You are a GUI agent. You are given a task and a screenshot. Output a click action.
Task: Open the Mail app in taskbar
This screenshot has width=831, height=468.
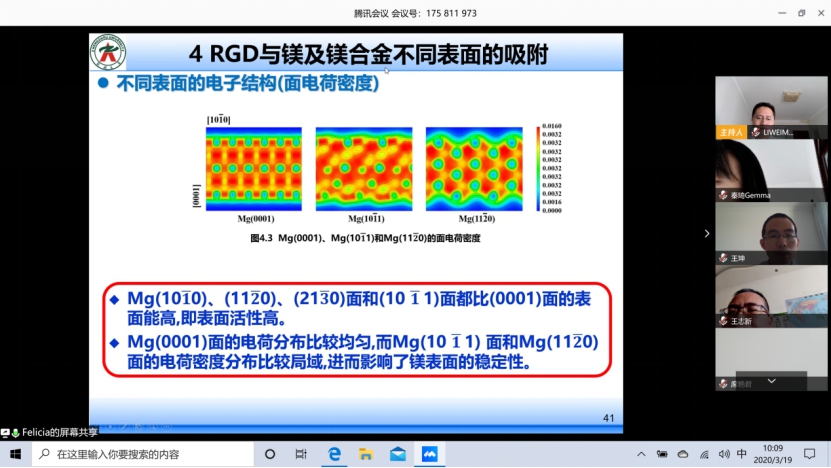click(398, 454)
